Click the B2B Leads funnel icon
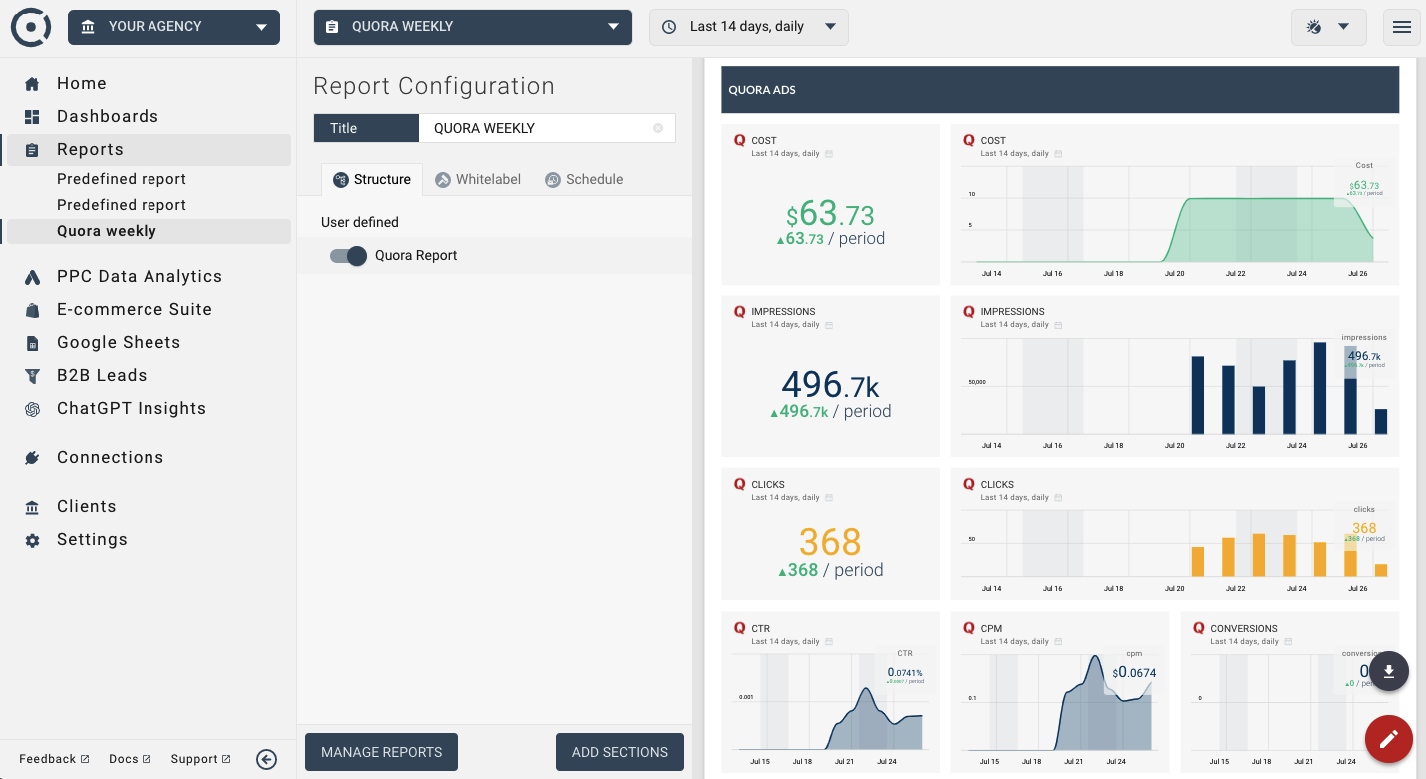1426x779 pixels. (32, 376)
